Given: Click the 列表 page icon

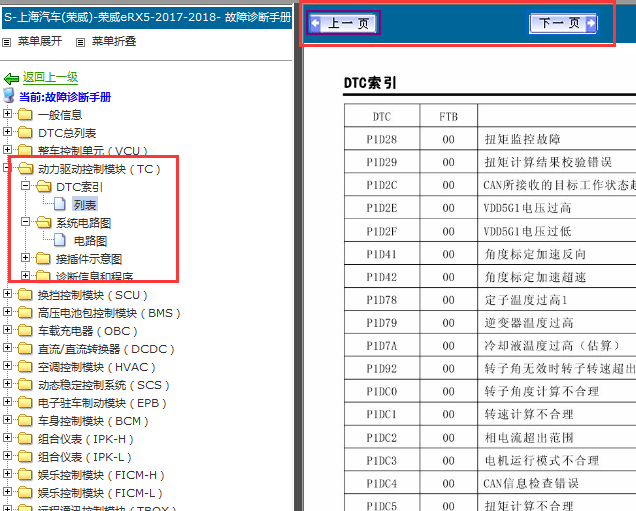Looking at the screenshot, I should click(x=60, y=204).
